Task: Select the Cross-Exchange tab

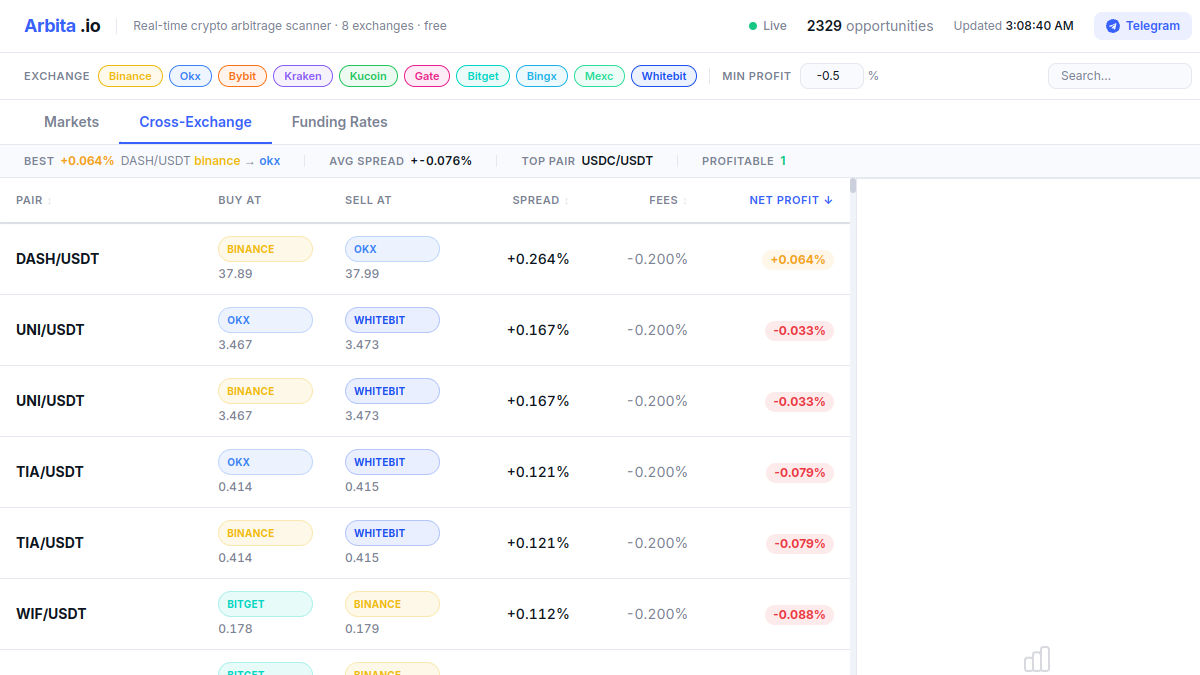Action: tap(196, 122)
